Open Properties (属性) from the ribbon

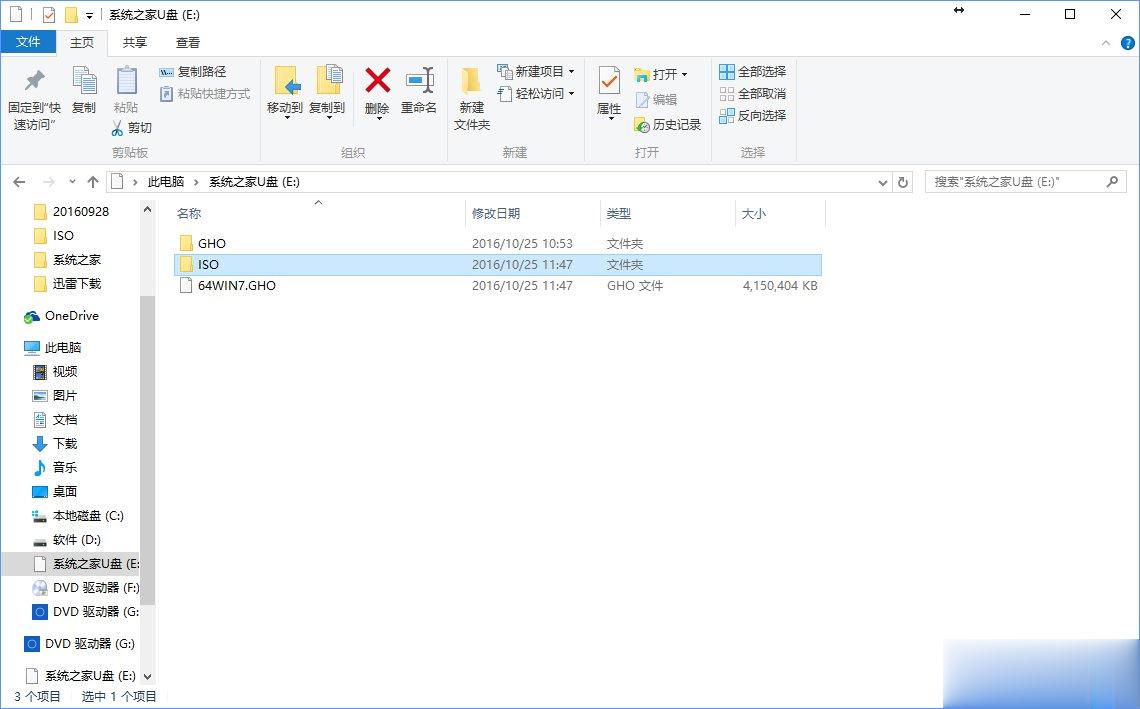pyautogui.click(x=609, y=93)
